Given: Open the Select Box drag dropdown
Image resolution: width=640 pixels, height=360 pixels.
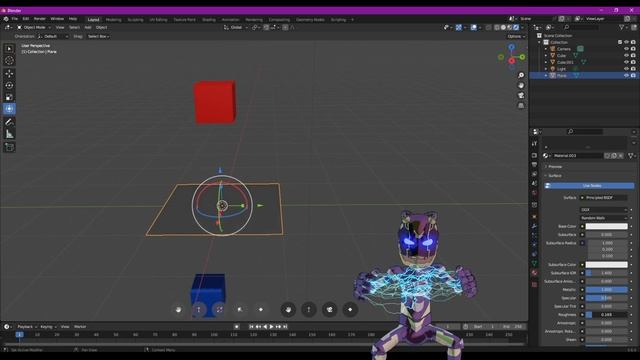Looking at the screenshot, I should click(x=98, y=36).
